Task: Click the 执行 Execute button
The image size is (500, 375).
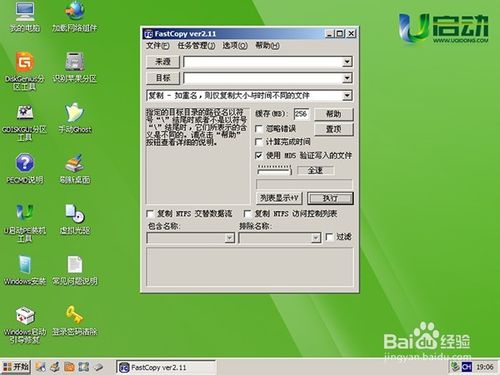Action: click(x=330, y=198)
